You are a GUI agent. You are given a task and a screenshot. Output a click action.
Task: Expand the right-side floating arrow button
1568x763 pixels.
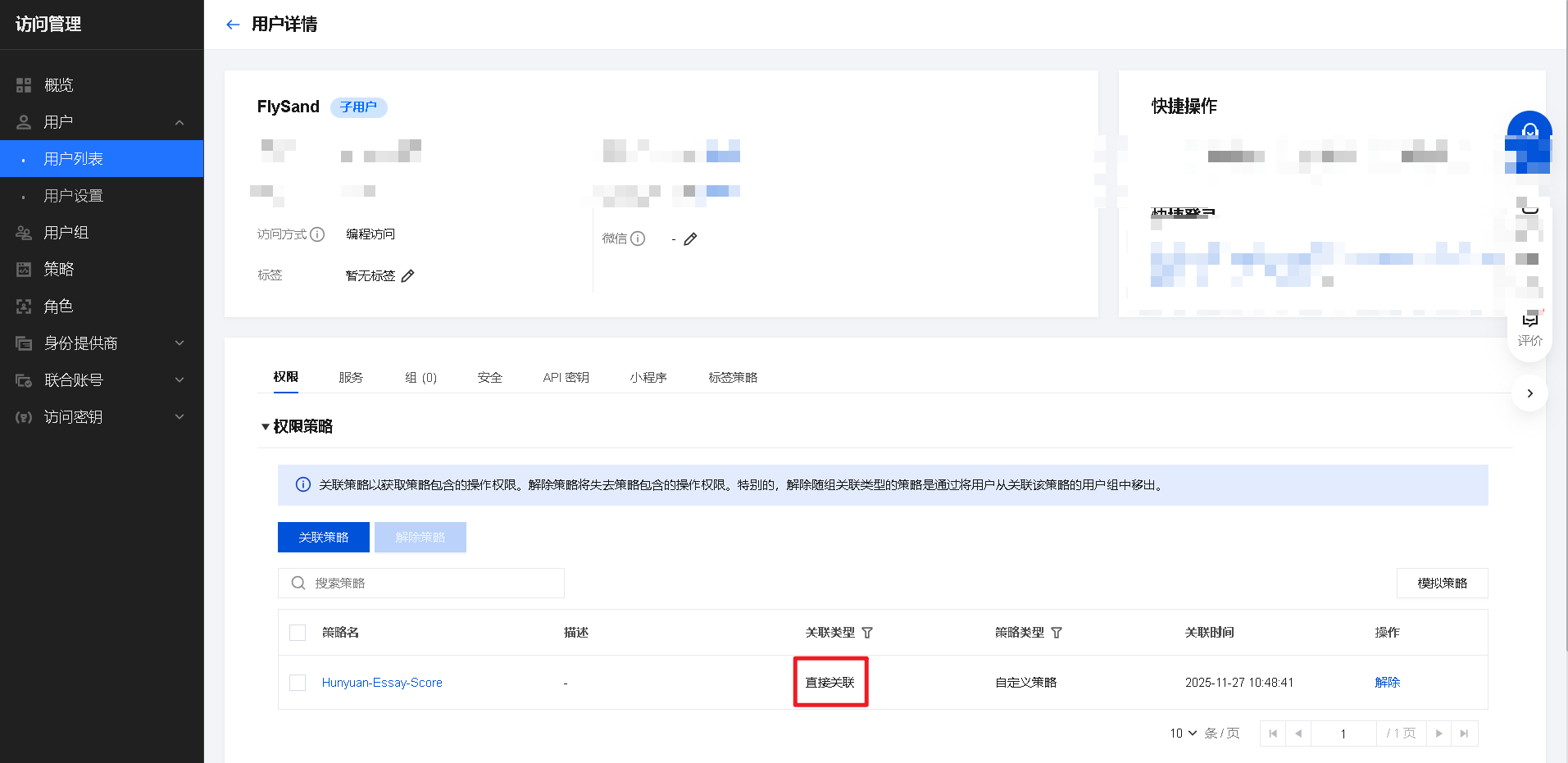tap(1529, 393)
